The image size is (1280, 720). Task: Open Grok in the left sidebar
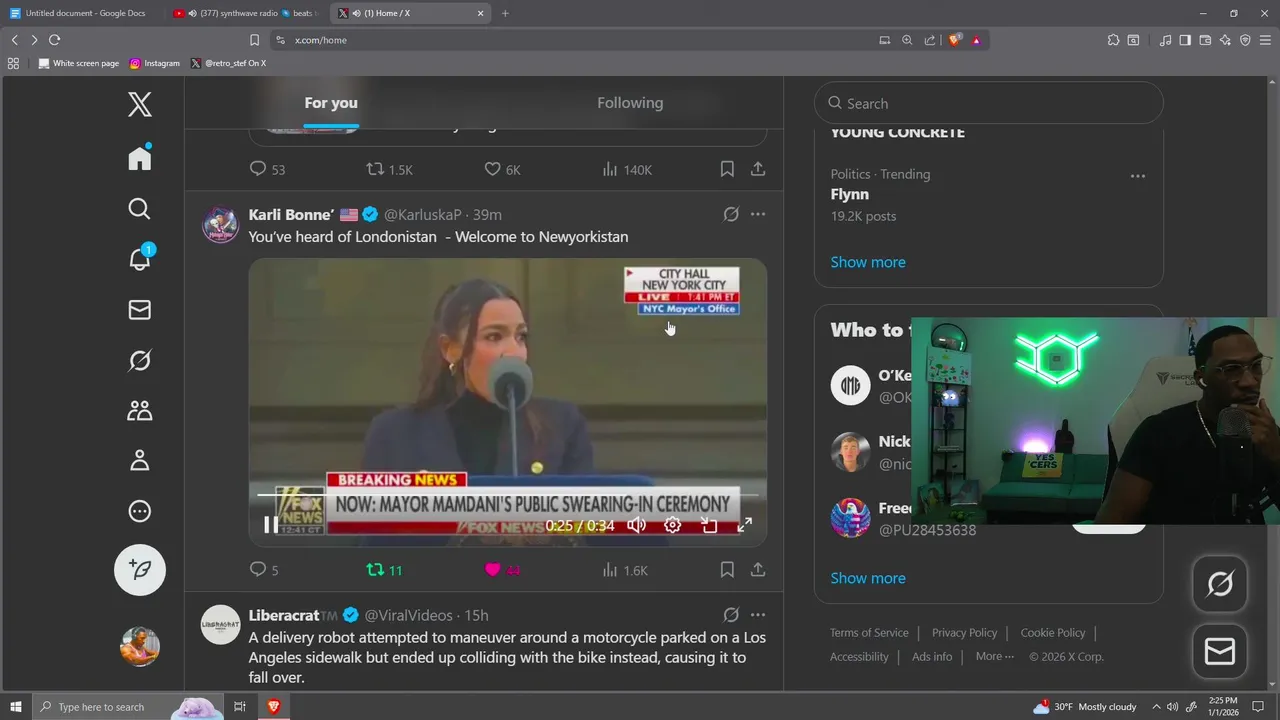pyautogui.click(x=140, y=360)
